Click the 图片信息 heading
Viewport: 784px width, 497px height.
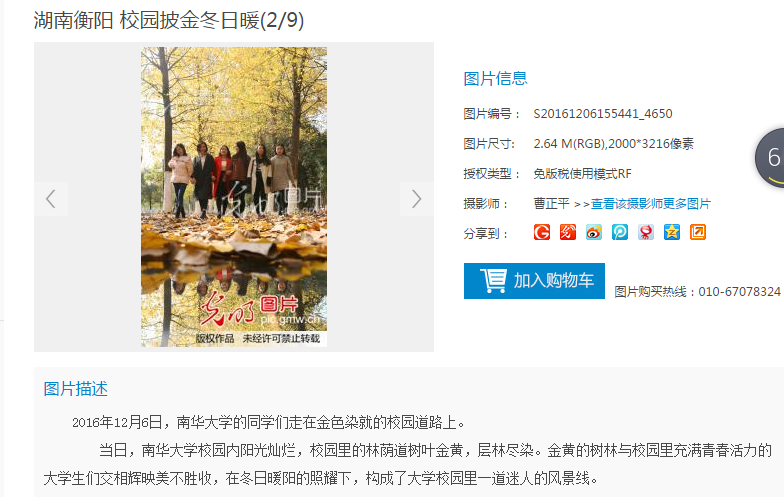pyautogui.click(x=495, y=78)
